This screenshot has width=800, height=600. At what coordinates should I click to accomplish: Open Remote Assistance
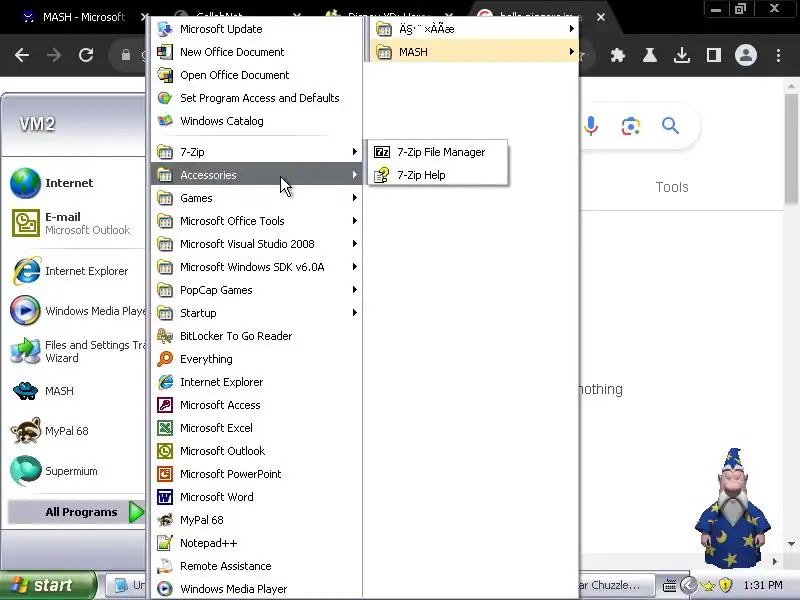[x=256, y=565]
